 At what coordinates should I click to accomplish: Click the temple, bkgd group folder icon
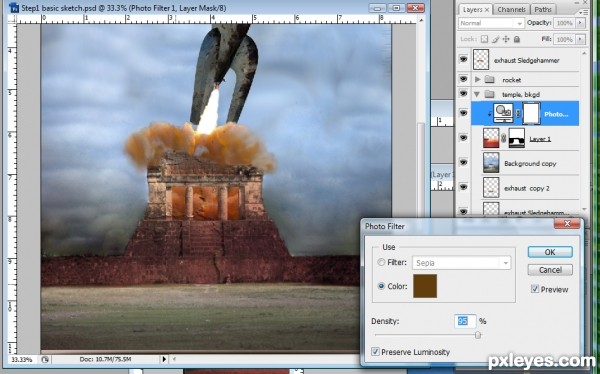point(489,94)
